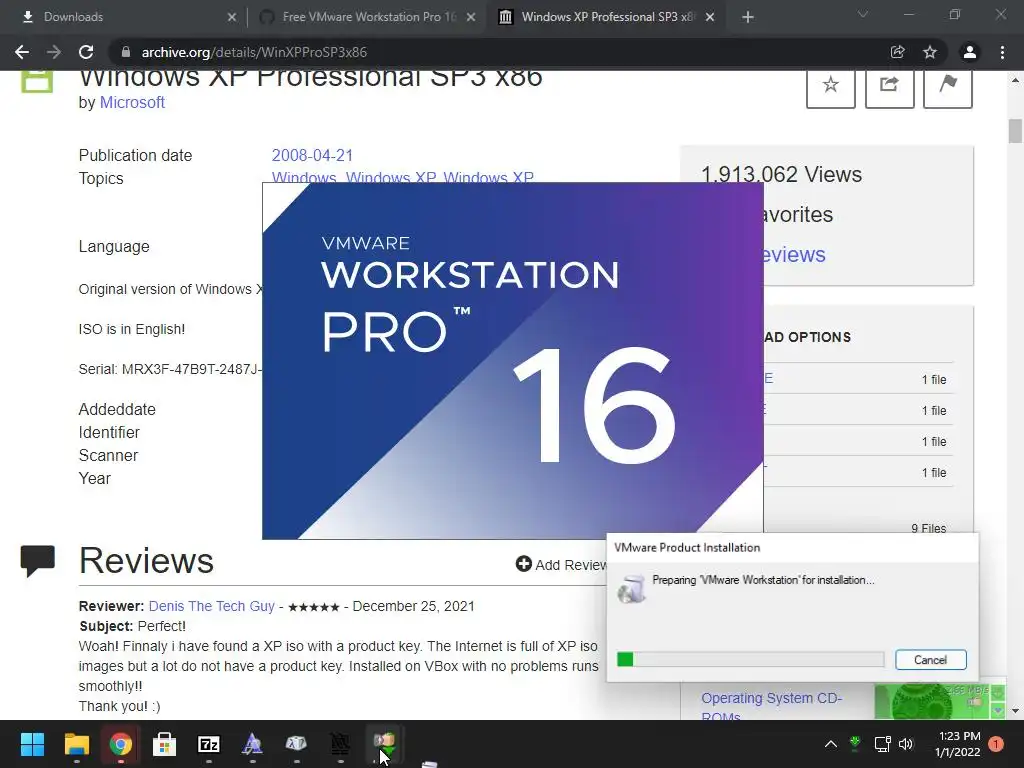Click the 'Publication date' label
Screen dimensions: 1024x768
[135, 155]
